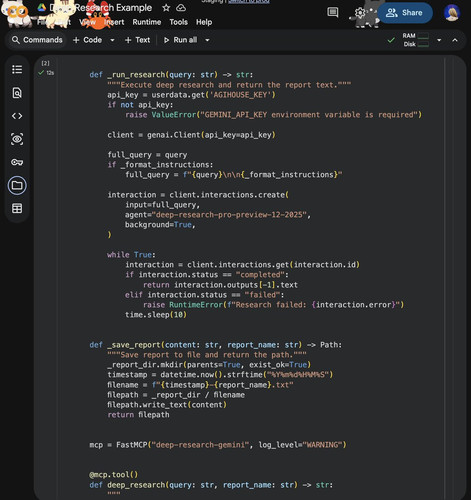Click the 'client = genai.Client' line

coord(191,135)
